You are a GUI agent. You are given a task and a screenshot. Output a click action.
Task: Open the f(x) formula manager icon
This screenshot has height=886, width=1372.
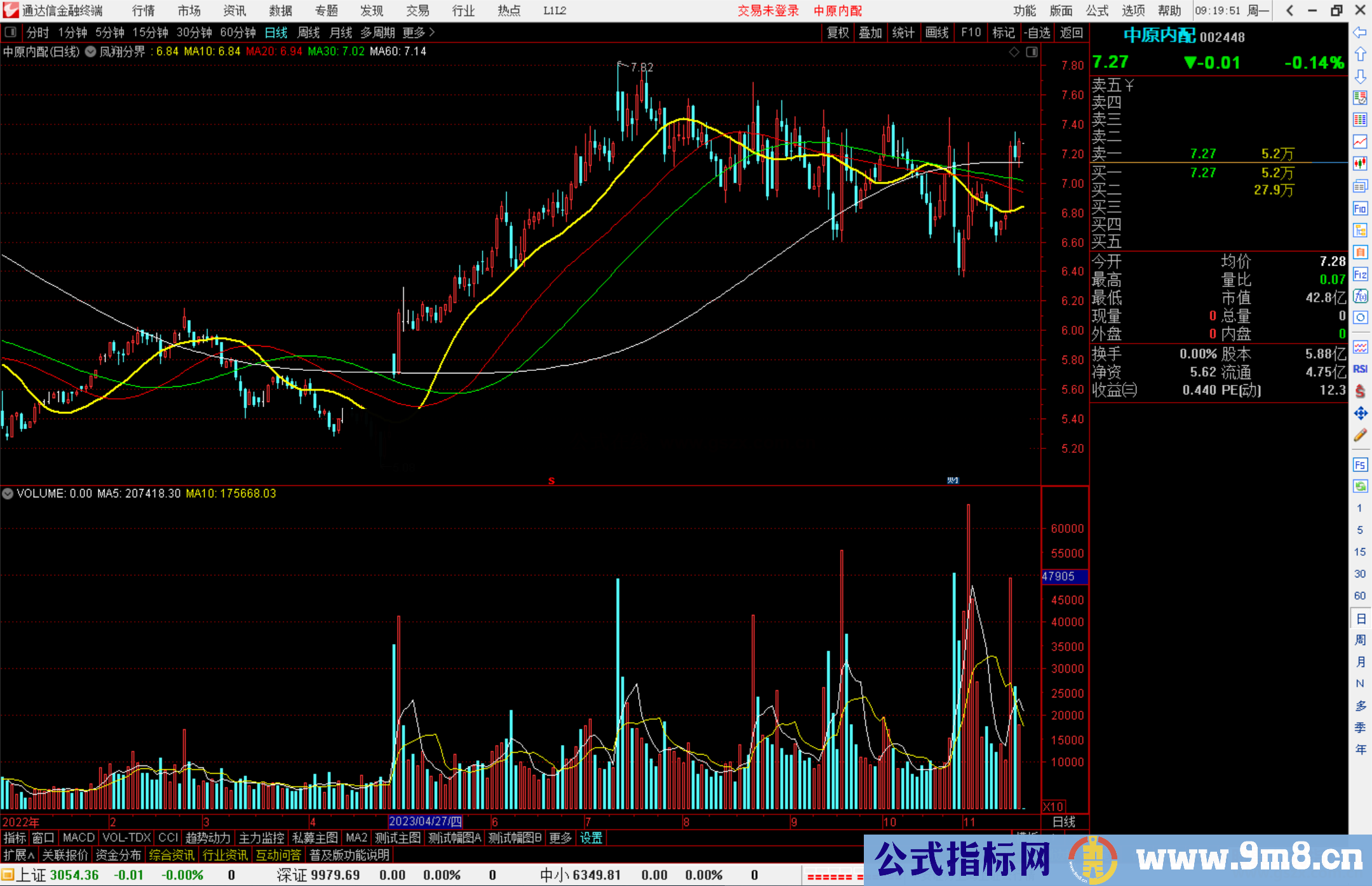pos(1360,296)
